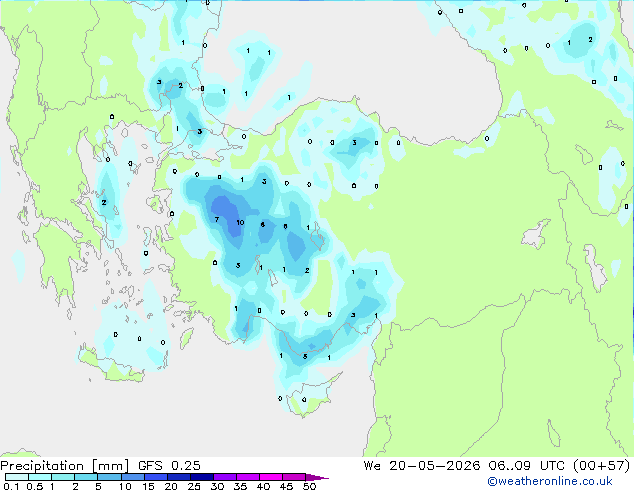Screen dimensions: 634x490
Task: Click the '45' legend scale label
Action: [286, 486]
